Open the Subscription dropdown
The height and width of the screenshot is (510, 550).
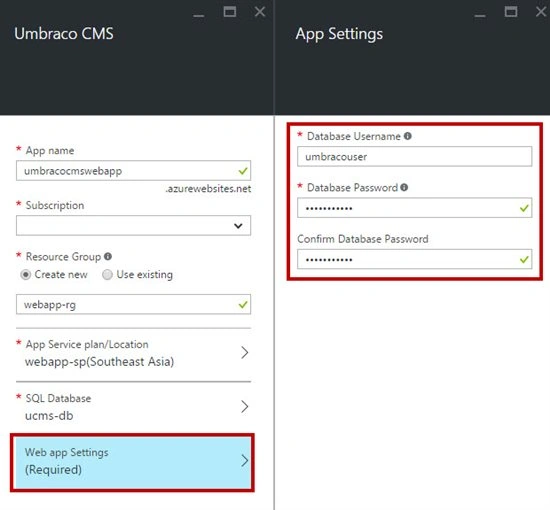coord(133,226)
